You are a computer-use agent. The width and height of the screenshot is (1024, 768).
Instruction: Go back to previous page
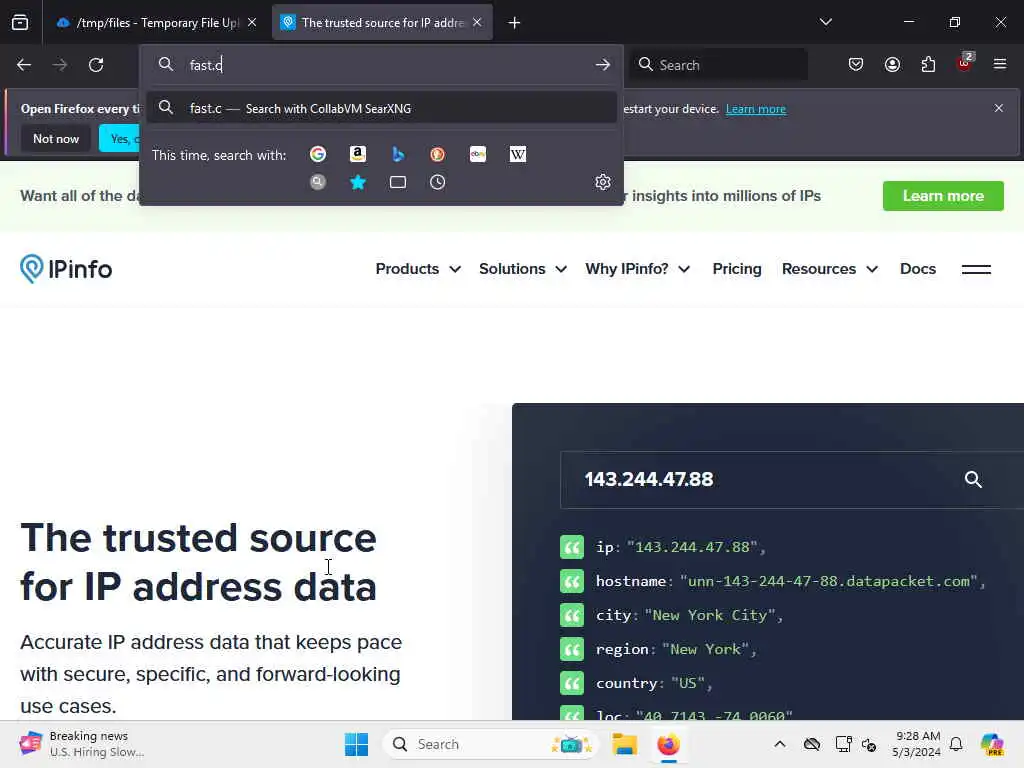24,65
